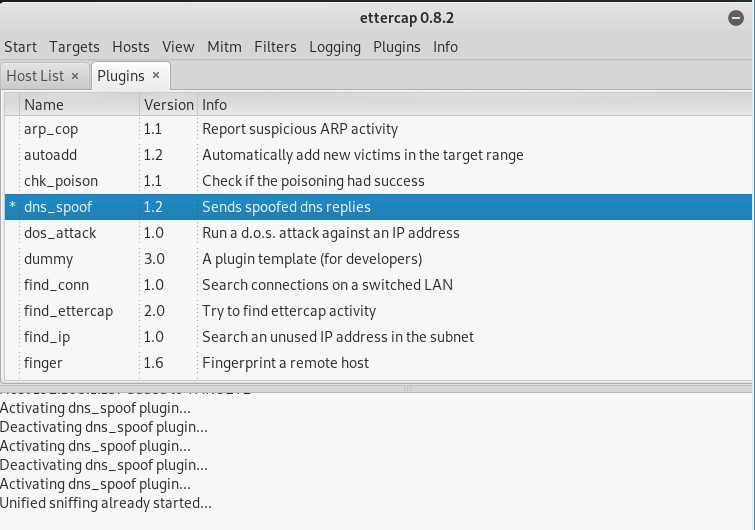Click 'Run a d.o.s. attack against an IP address'
This screenshot has width=755, height=530.
pos(331,233)
